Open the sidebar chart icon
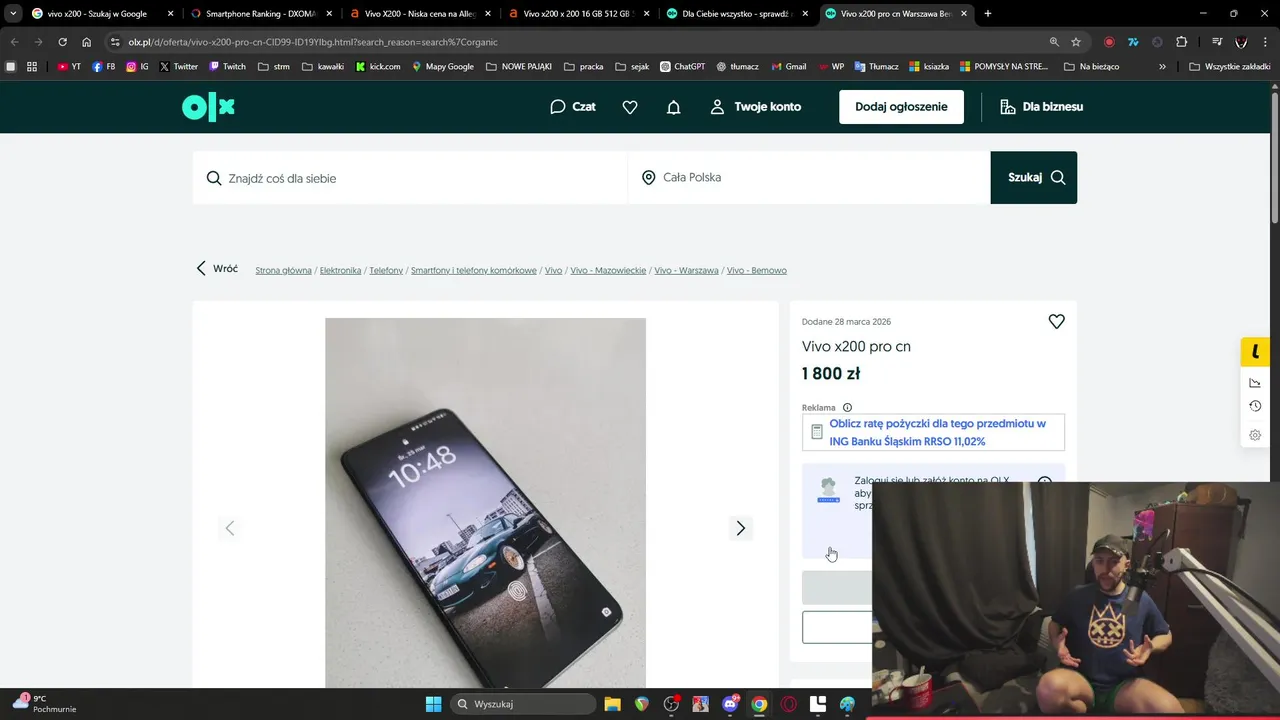Screen dimensions: 1280x720 click(x=1255, y=383)
